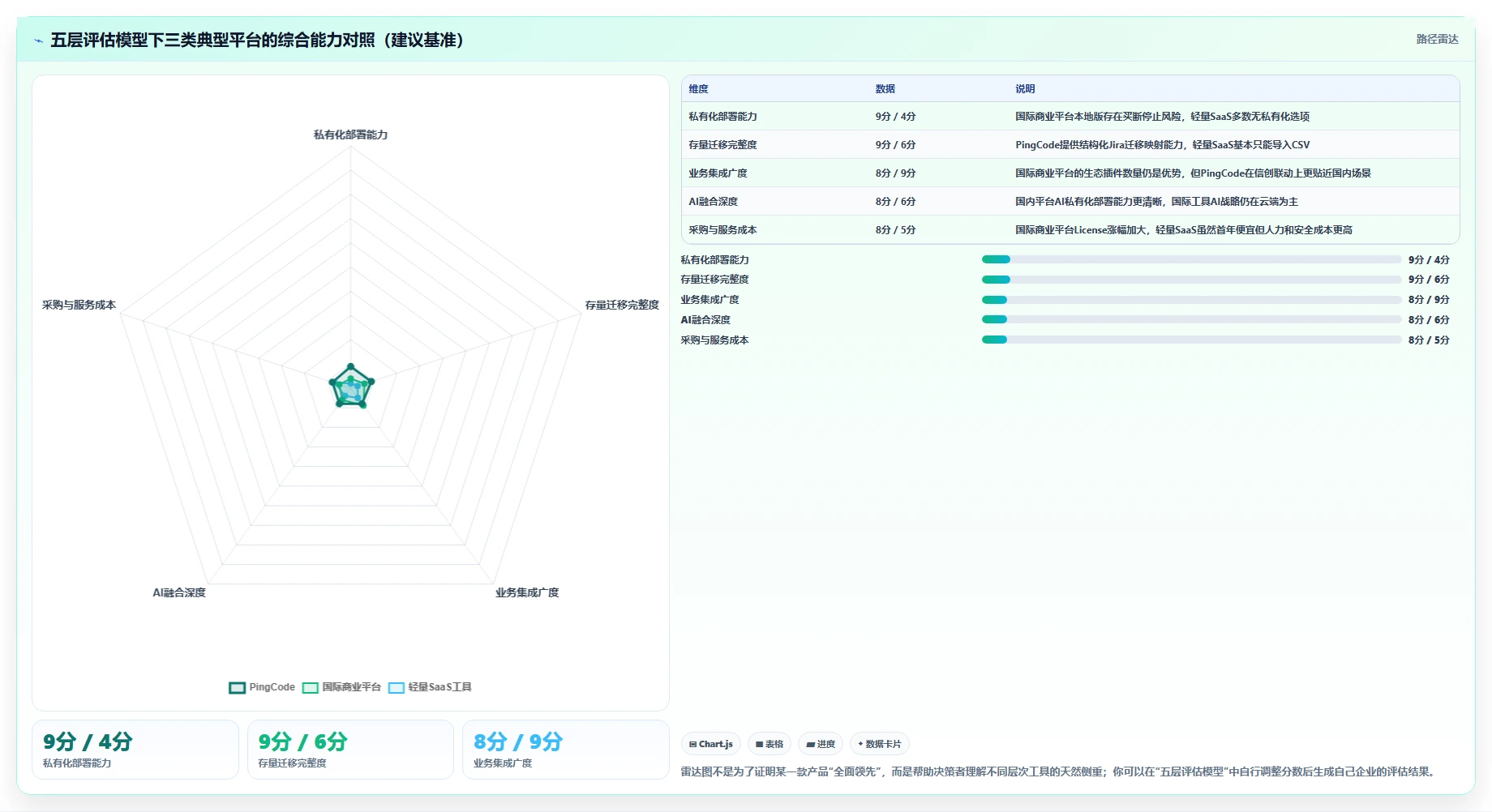Click the radar axis label 业务集成广度

(527, 592)
